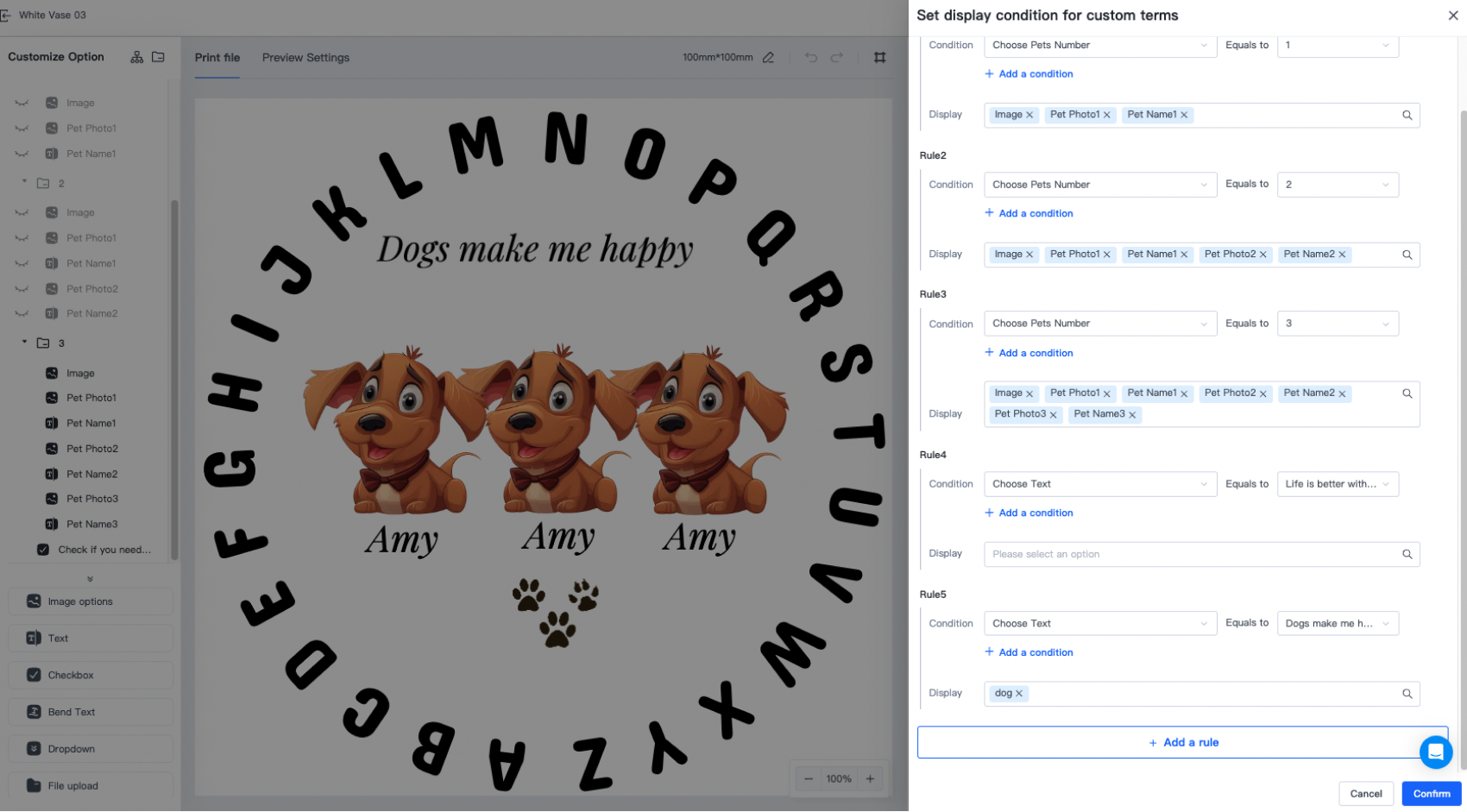Screen dimensions: 1467x812
Task: Show hidden Pet Name2 layer in folder 2
Action: [x=22, y=314]
